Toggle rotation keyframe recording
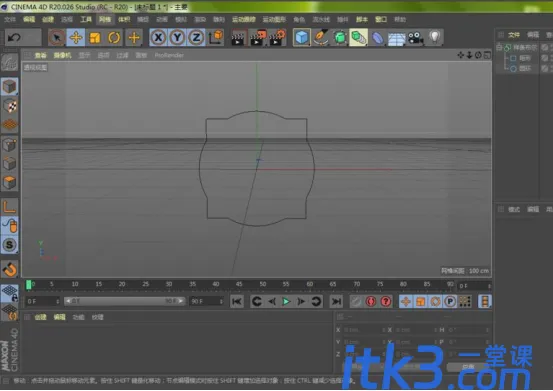 435,301
